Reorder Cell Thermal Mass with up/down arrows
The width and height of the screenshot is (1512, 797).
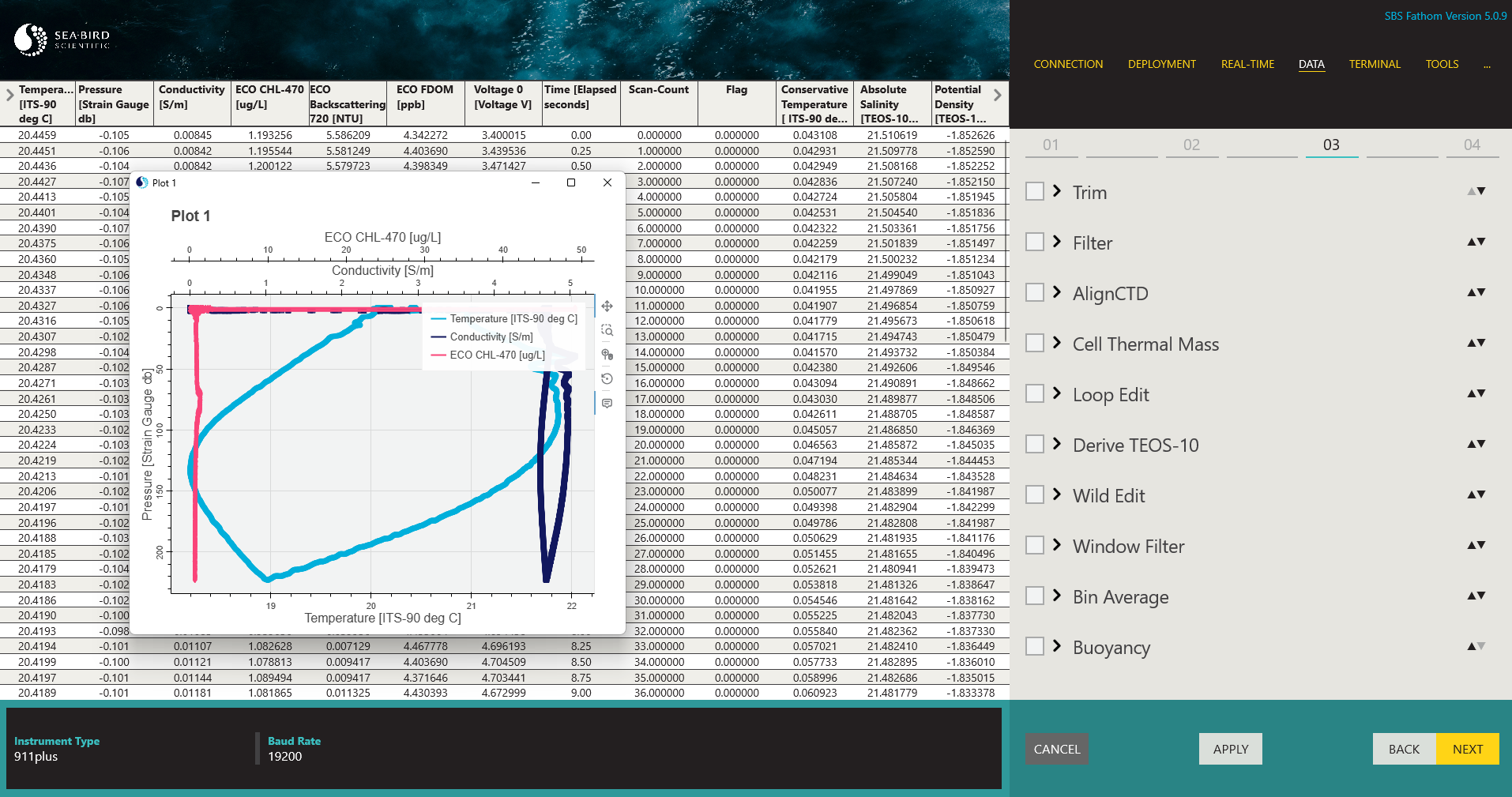tap(1476, 343)
